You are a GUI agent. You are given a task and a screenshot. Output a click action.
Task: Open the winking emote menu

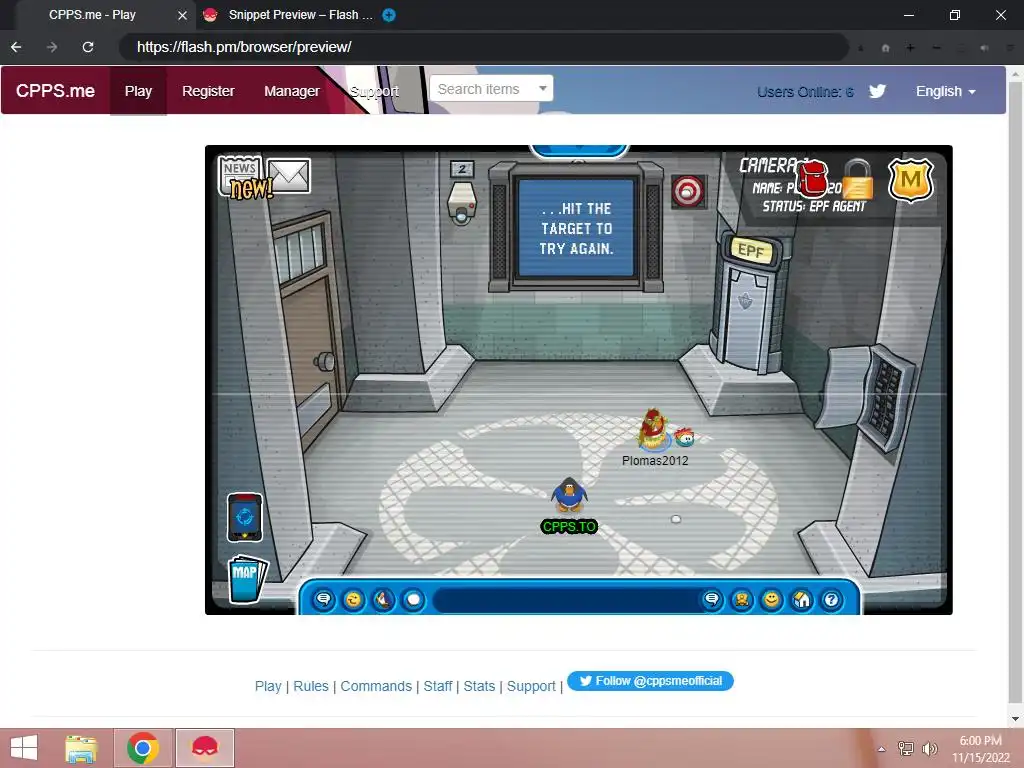(353, 599)
